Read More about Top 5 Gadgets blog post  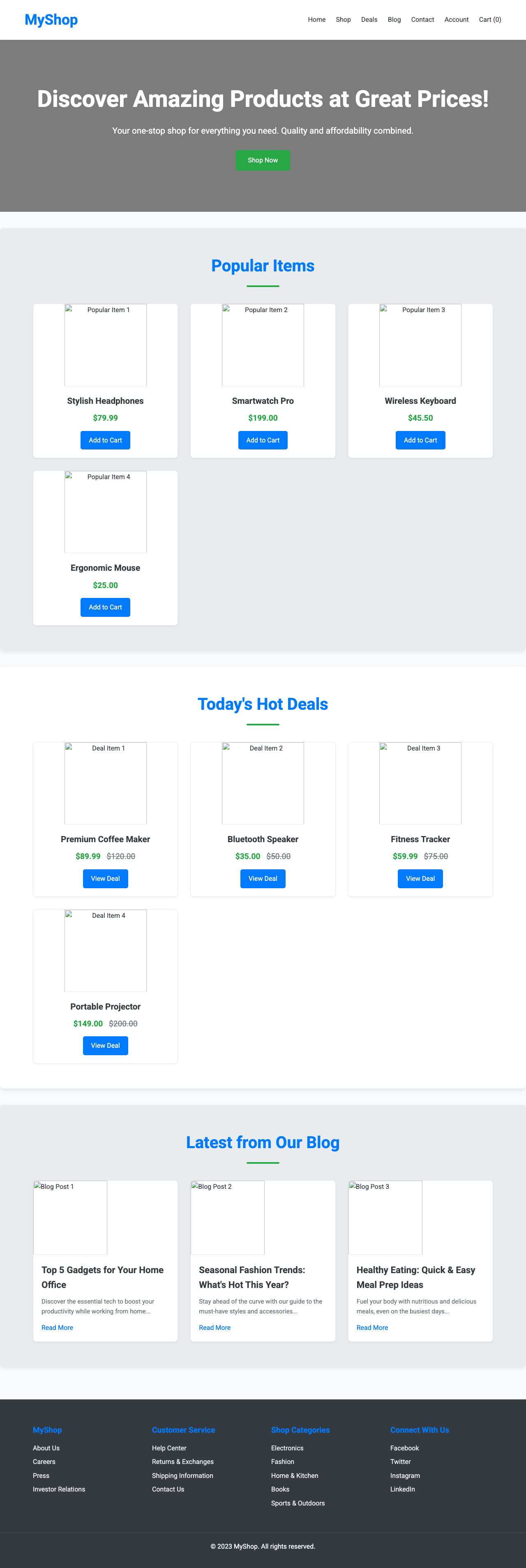tap(57, 1327)
